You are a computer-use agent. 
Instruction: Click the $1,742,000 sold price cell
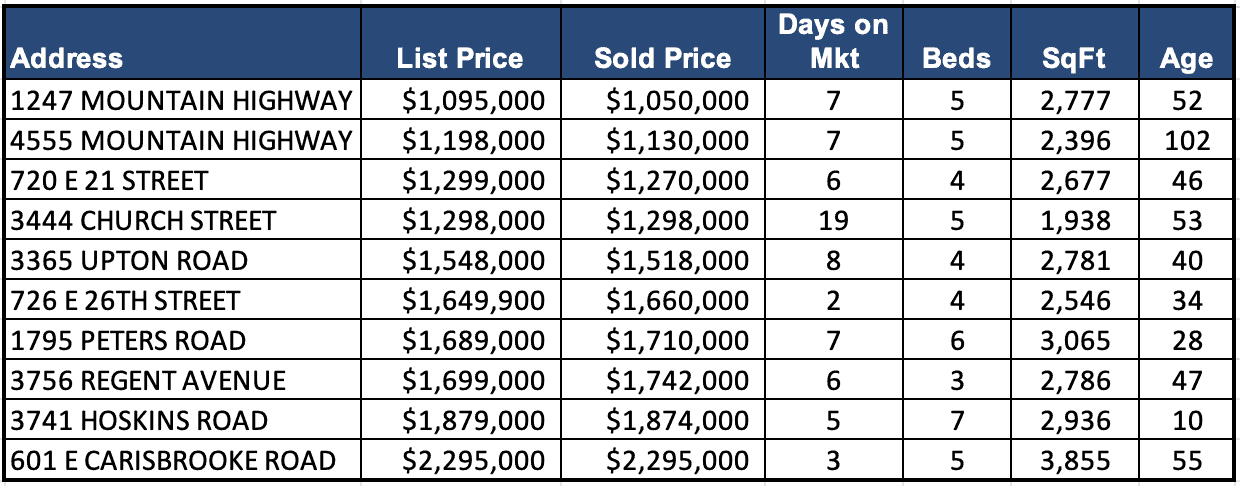pos(676,380)
